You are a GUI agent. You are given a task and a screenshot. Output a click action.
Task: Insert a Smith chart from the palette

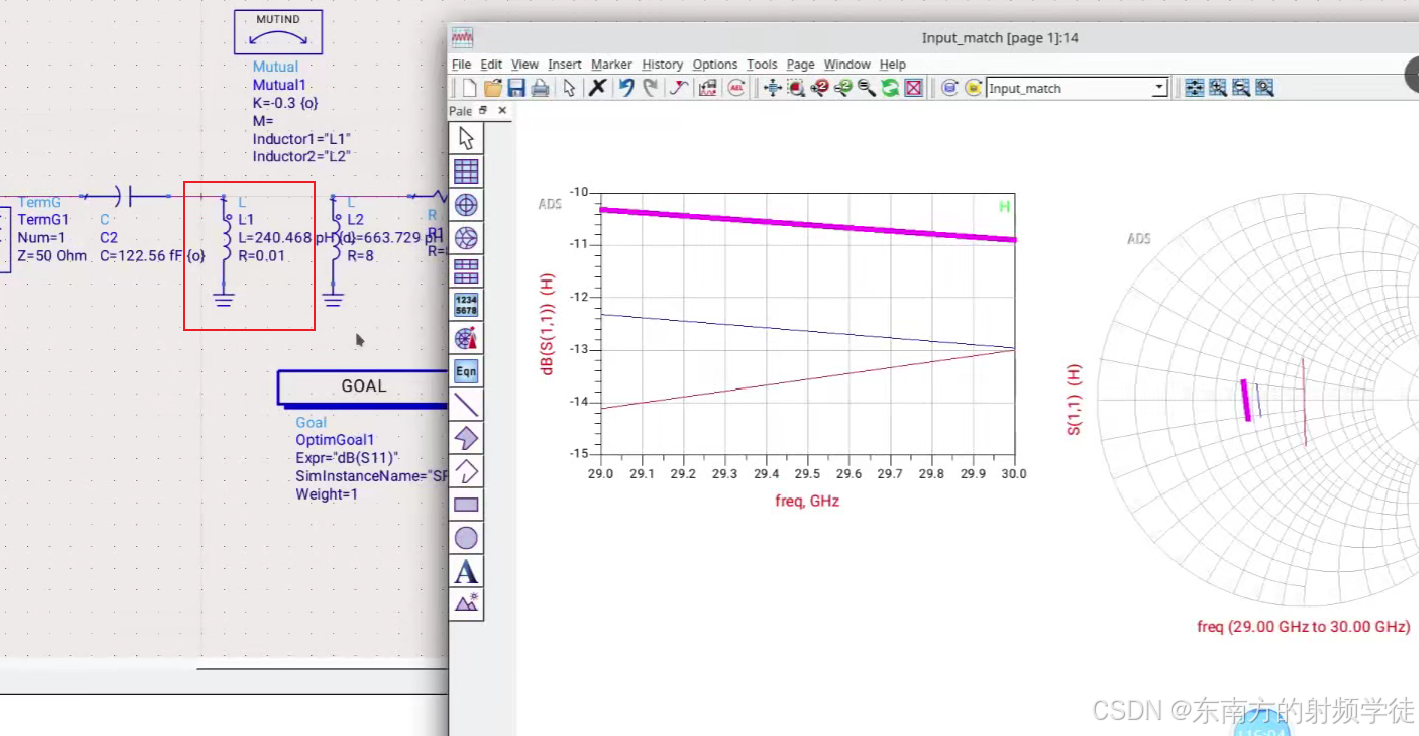(x=466, y=238)
